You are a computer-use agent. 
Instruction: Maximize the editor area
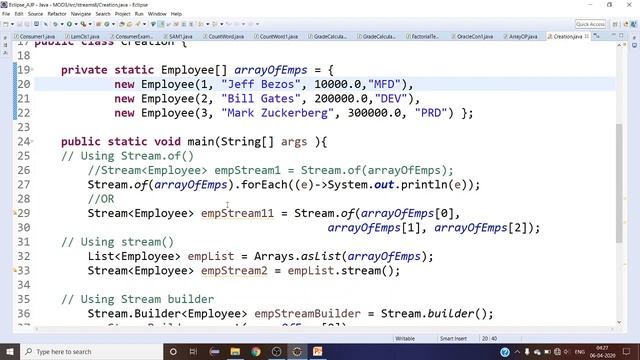pos(621,36)
